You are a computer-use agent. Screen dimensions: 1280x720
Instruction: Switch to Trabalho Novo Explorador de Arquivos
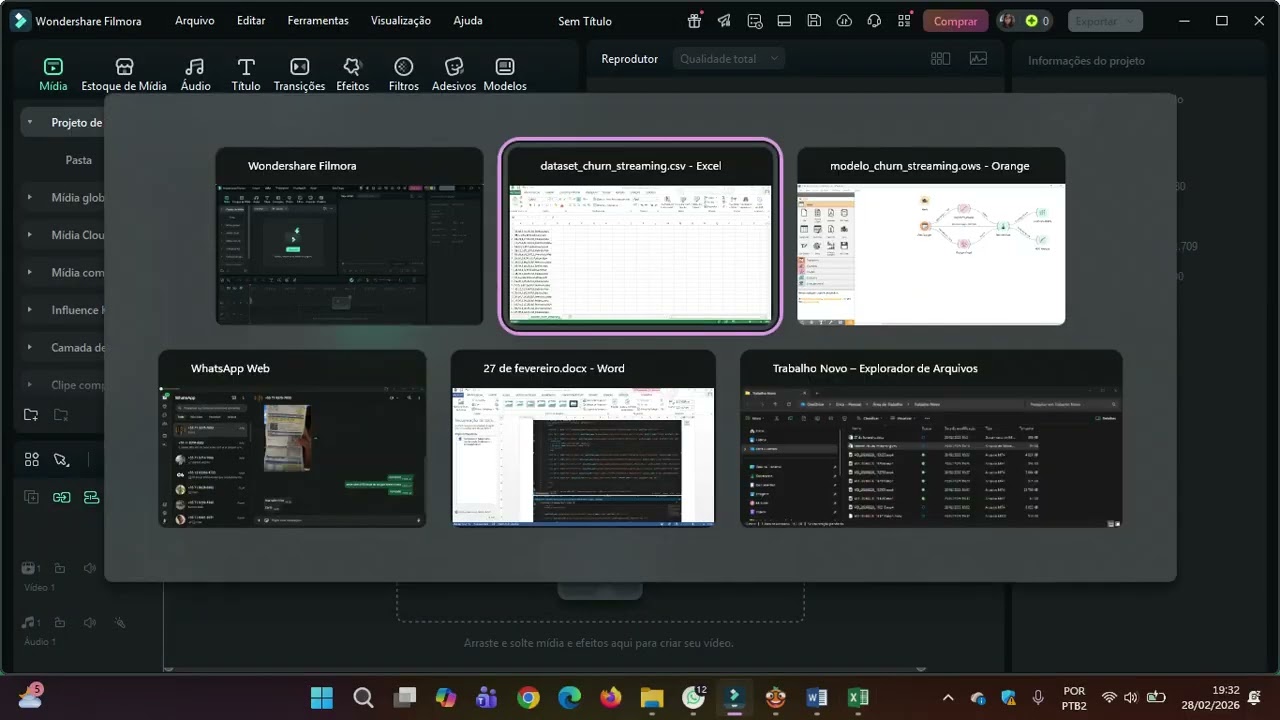pyautogui.click(x=931, y=438)
